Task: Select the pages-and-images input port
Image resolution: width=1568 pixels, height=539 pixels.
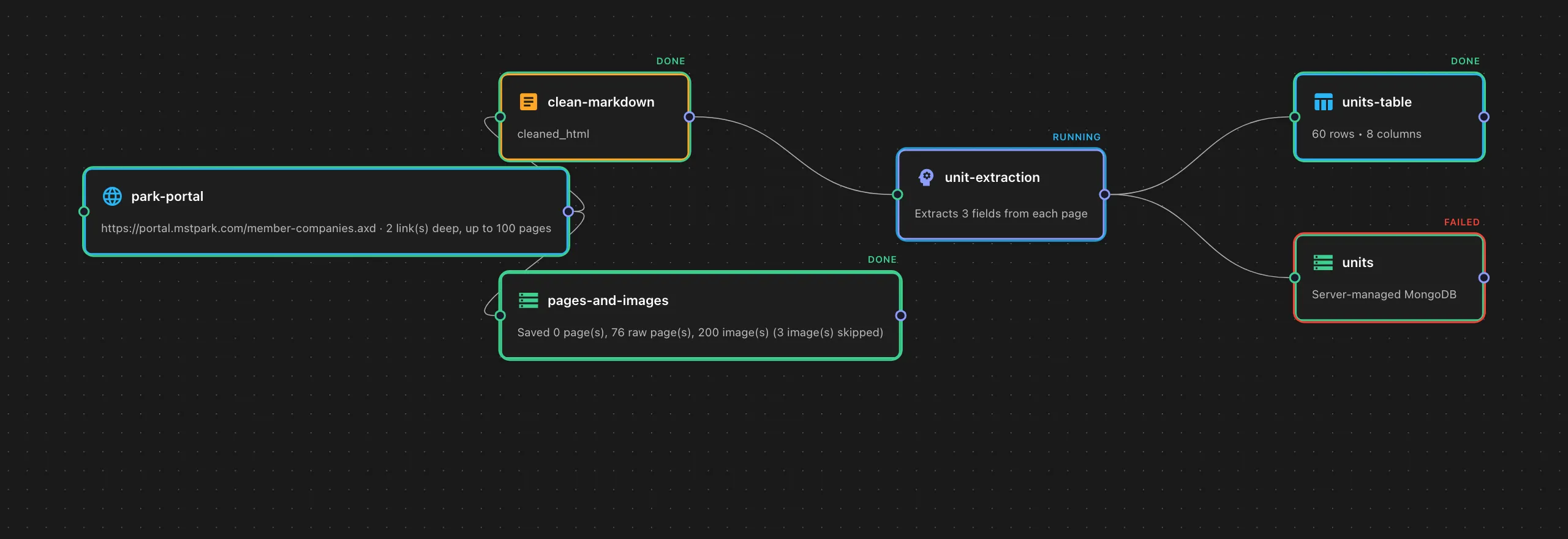Action: click(x=500, y=315)
